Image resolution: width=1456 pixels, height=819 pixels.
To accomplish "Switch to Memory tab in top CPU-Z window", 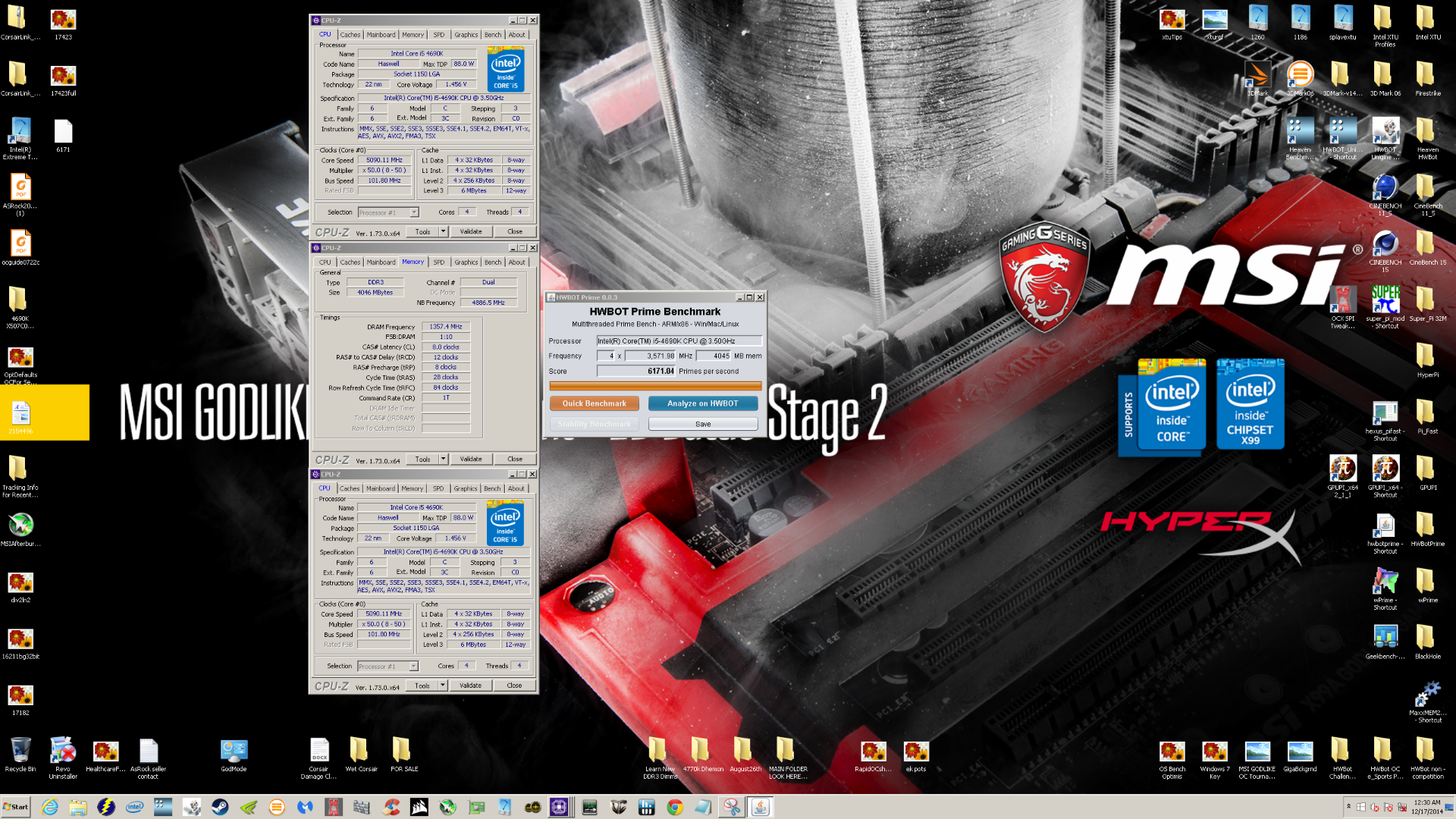I will pos(413,35).
